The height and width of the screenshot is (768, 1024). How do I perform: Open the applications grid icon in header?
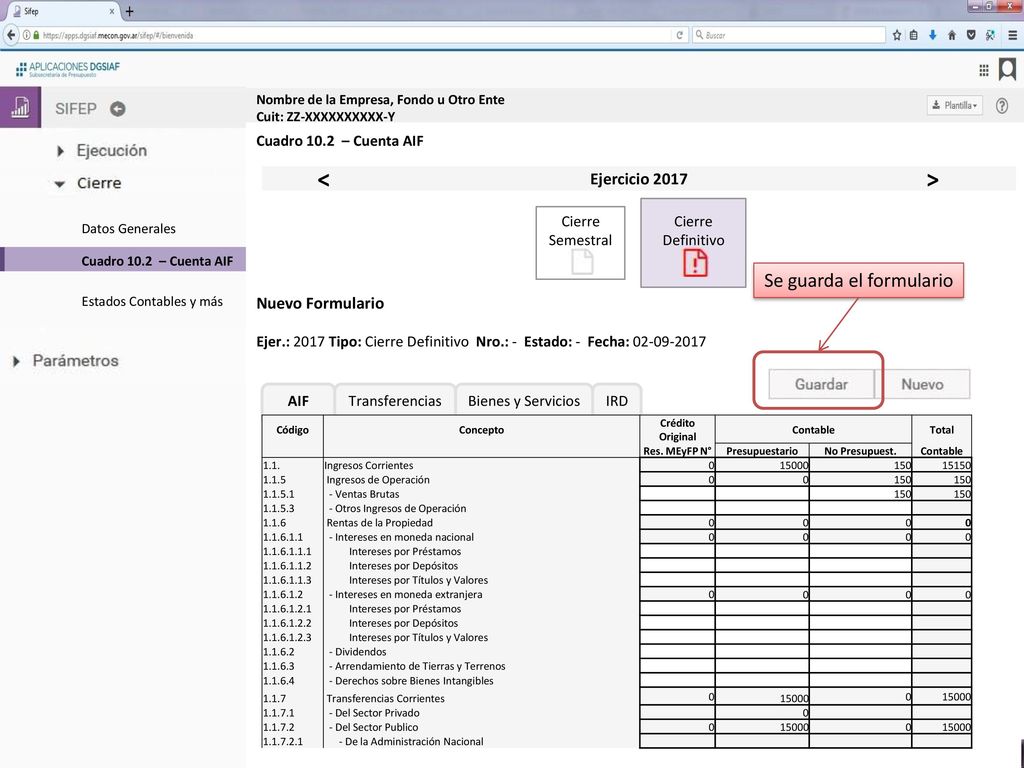click(984, 71)
